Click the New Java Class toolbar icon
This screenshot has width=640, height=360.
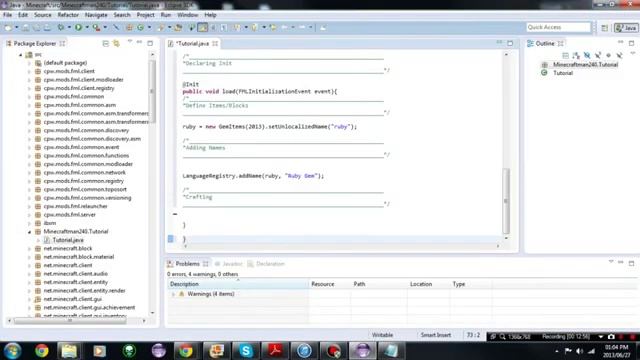(140, 27)
